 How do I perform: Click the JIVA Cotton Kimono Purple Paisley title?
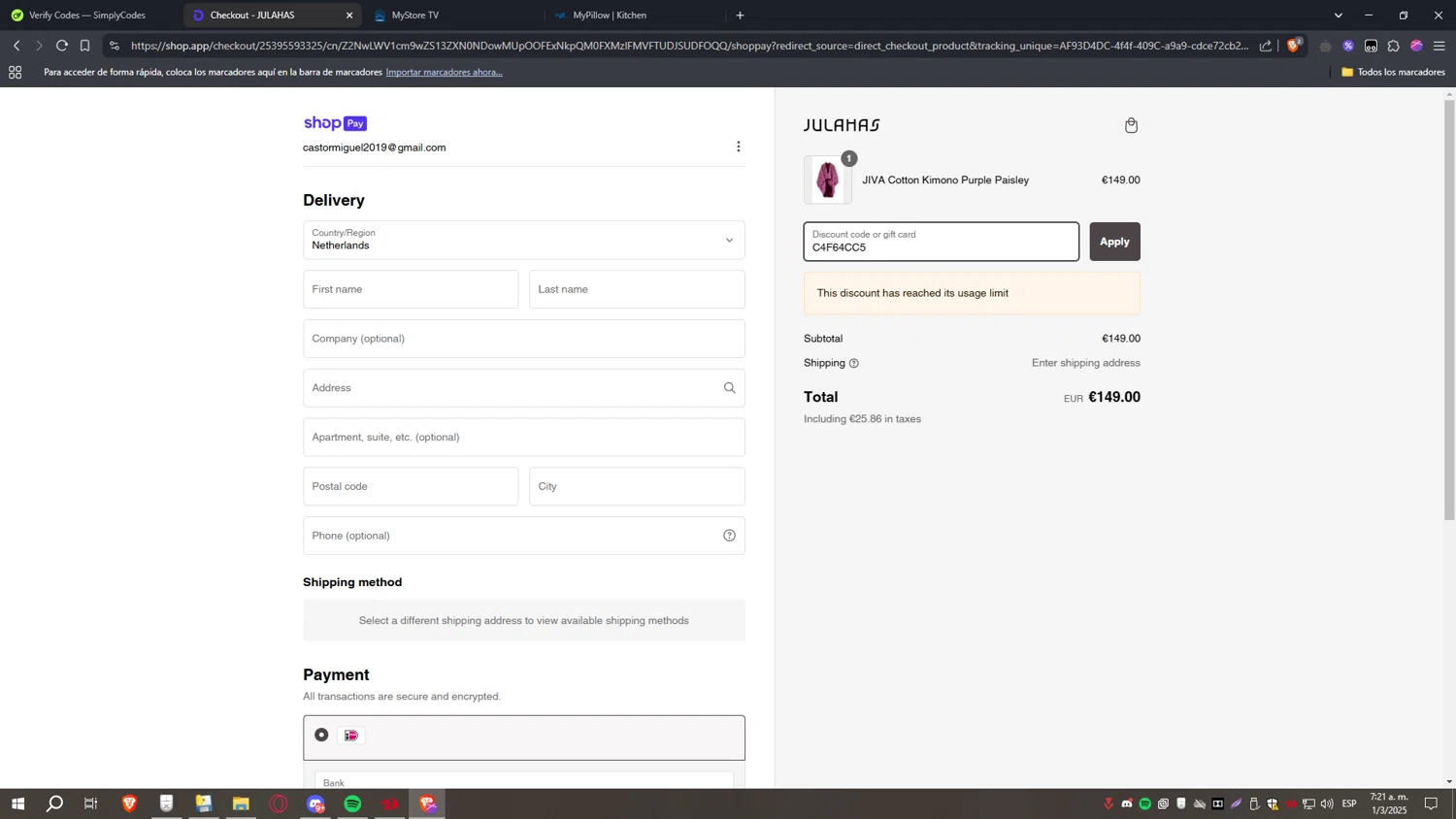coord(945,180)
